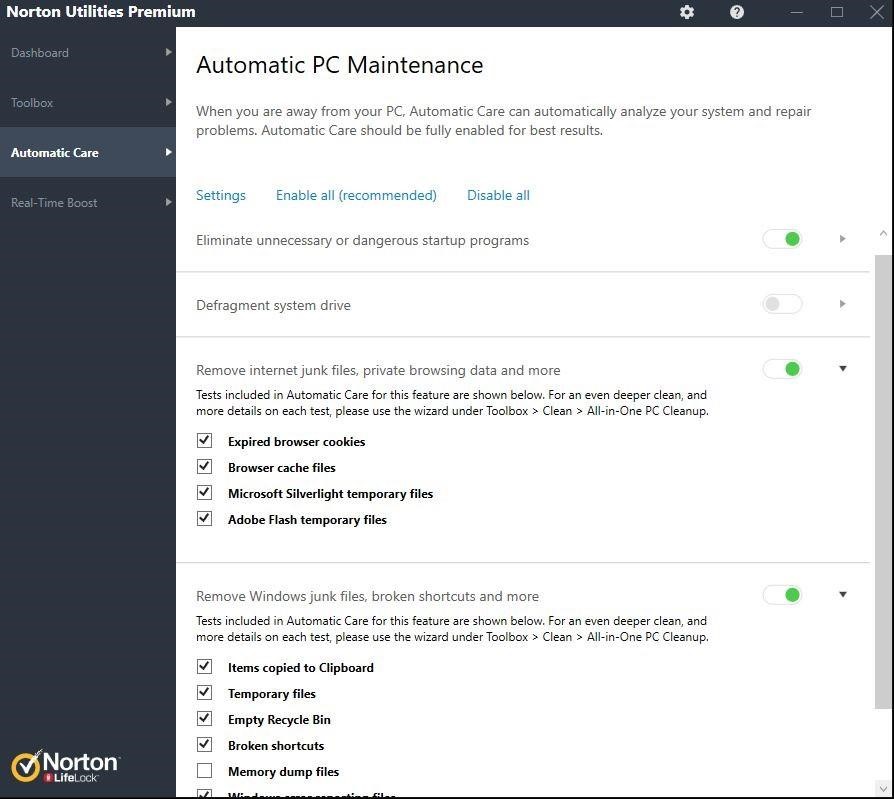This screenshot has width=894, height=799.
Task: Uncheck Microsoft Silverlight temporary files
Action: [204, 492]
